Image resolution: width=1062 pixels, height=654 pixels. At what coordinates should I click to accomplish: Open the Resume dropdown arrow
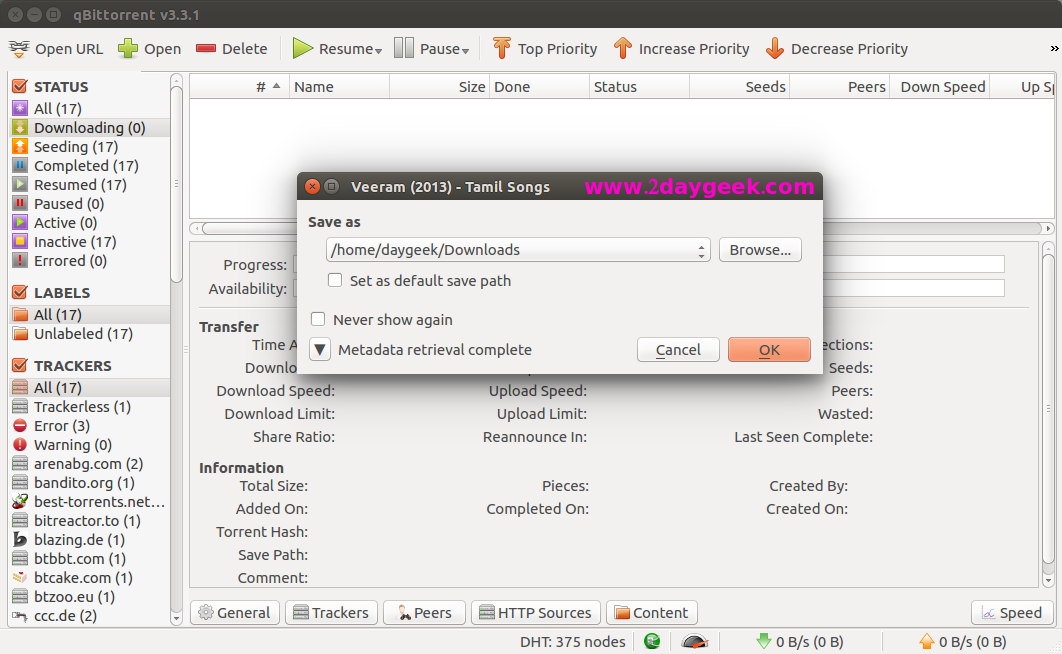[x=378, y=51]
